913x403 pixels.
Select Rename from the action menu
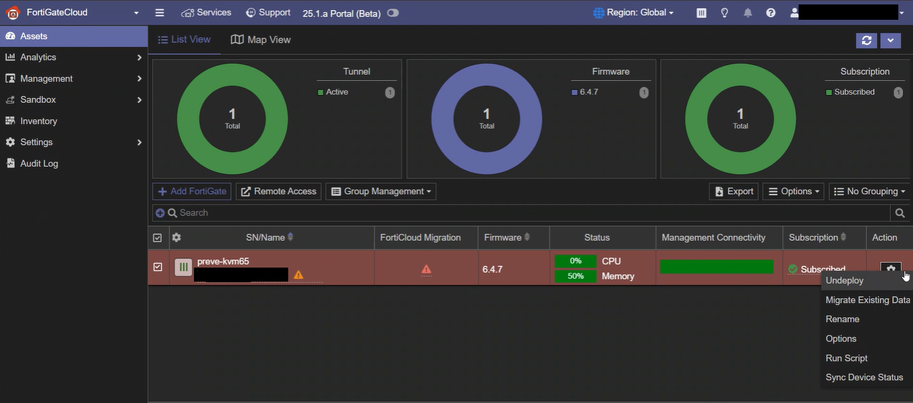[x=867, y=319]
